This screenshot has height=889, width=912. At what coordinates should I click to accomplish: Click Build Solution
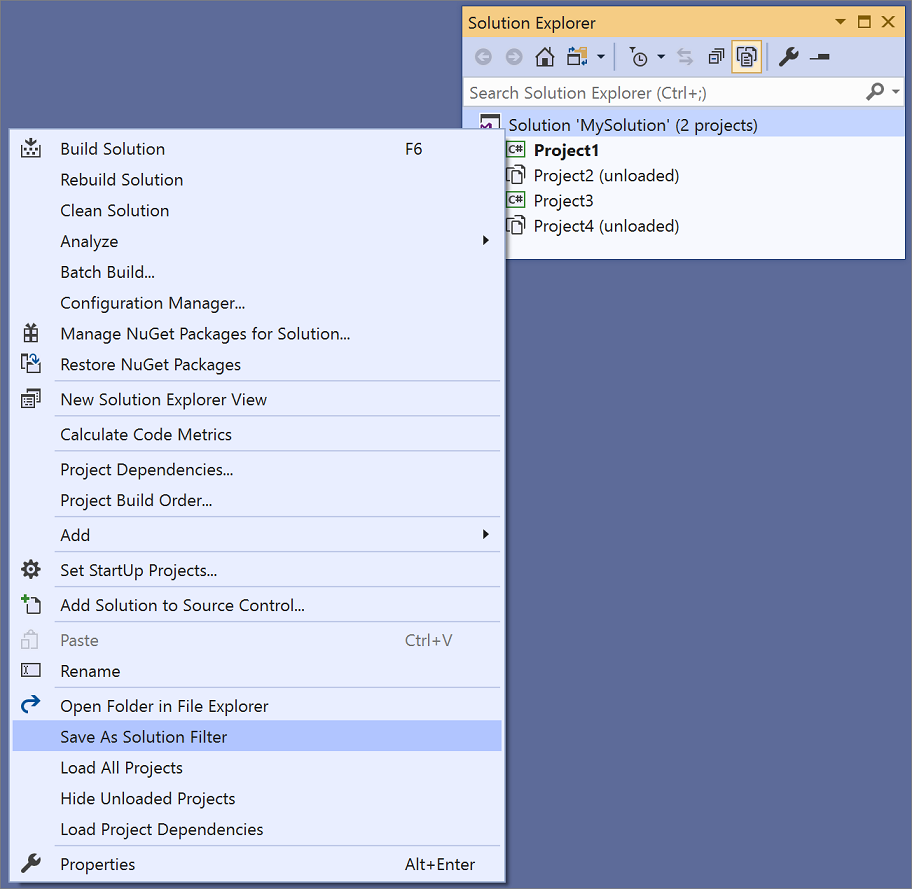pos(112,148)
